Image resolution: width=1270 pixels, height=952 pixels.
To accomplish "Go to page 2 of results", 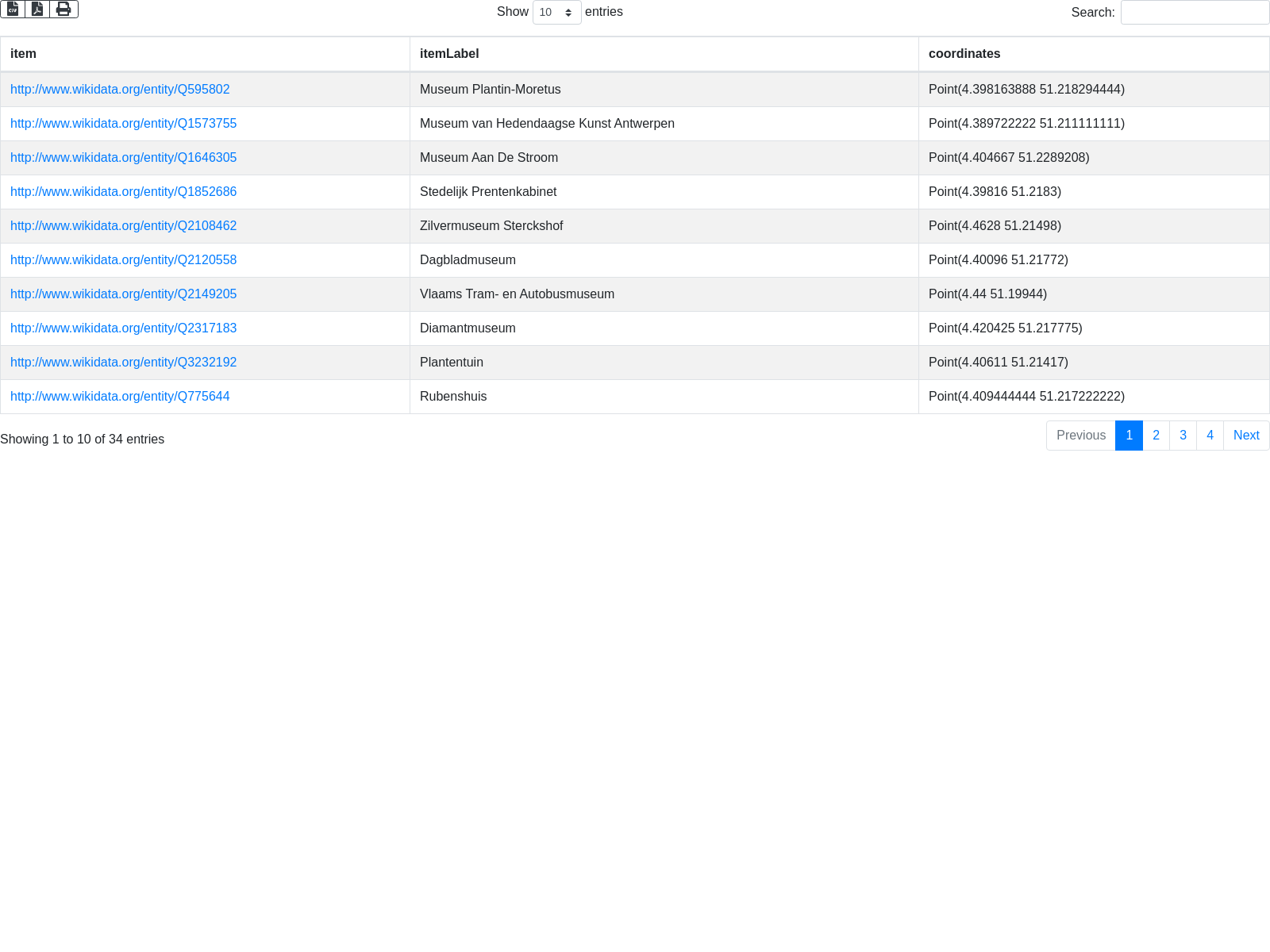I will (1156, 436).
